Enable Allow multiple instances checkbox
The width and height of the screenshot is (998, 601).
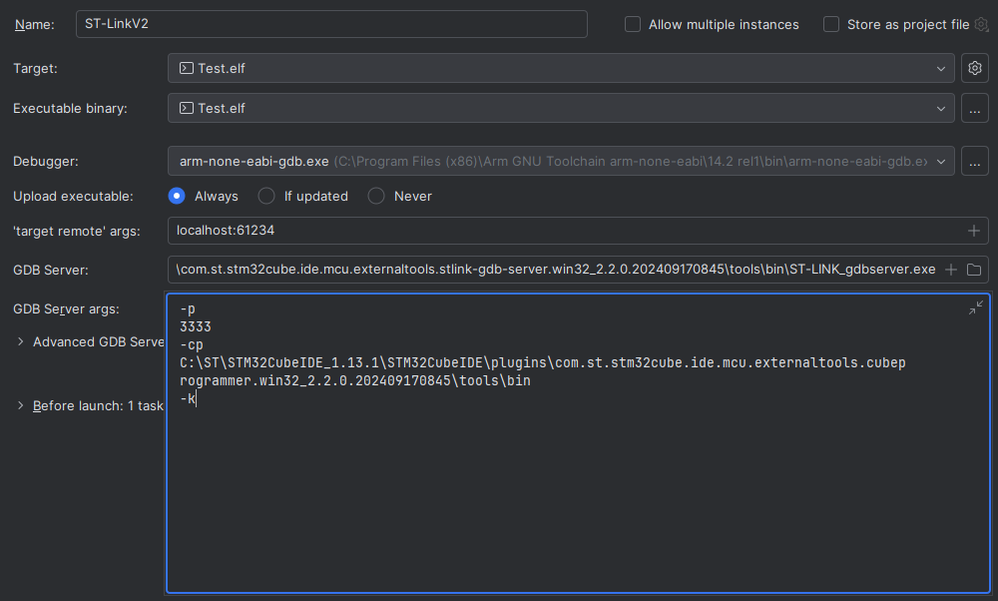[x=633, y=25]
